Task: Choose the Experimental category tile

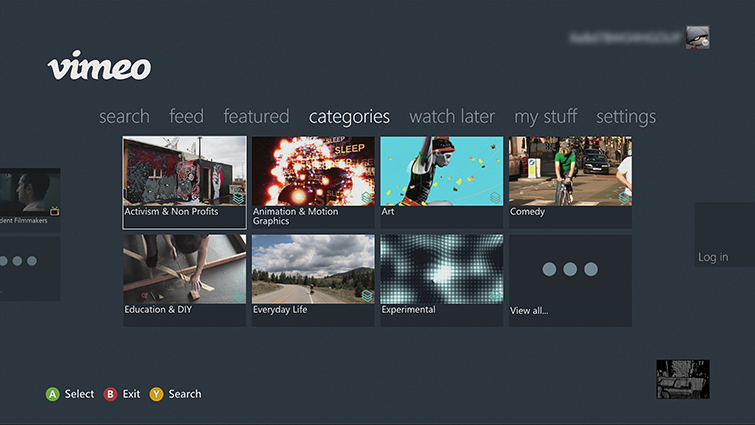Action: pos(441,279)
